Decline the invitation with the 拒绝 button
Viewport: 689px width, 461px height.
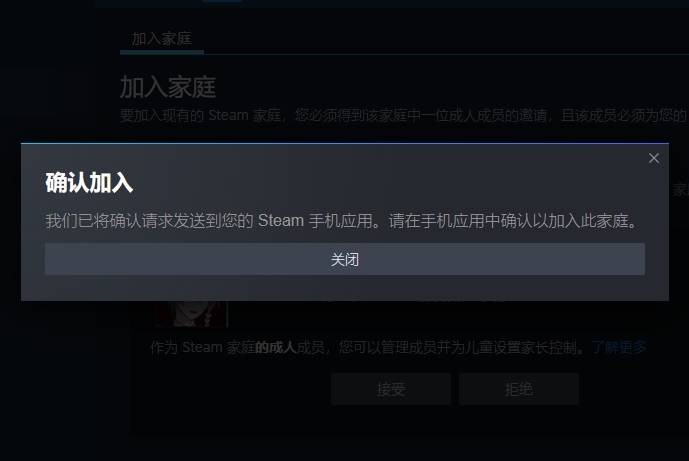(x=519, y=389)
